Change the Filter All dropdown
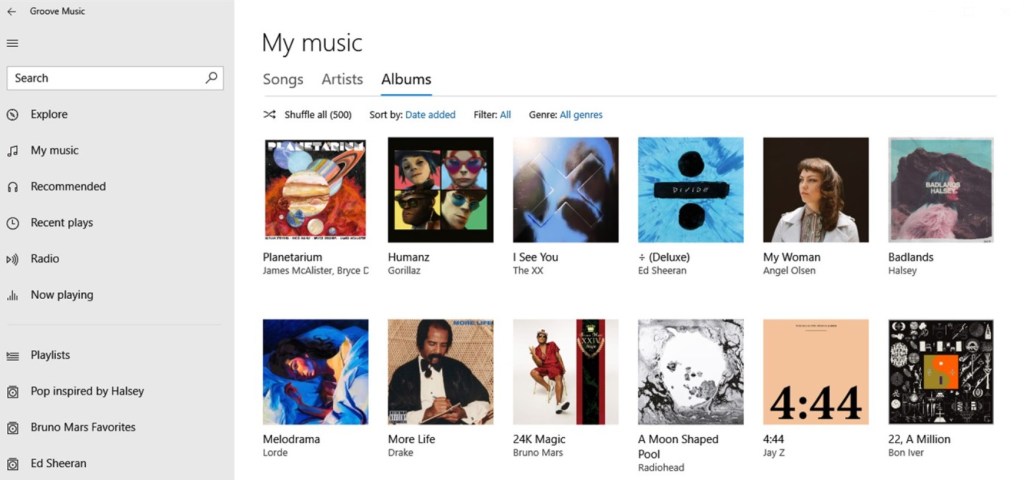The width and height of the screenshot is (1024, 480). 505,115
